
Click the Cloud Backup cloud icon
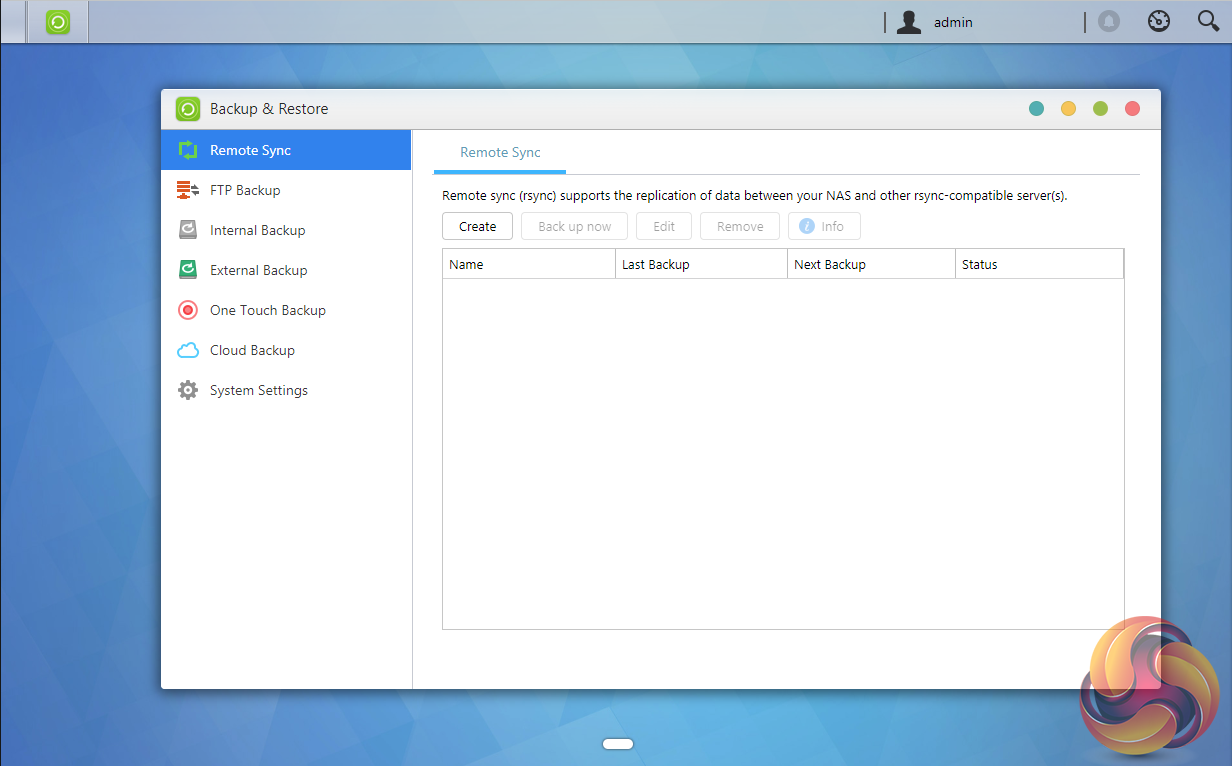[x=188, y=350]
